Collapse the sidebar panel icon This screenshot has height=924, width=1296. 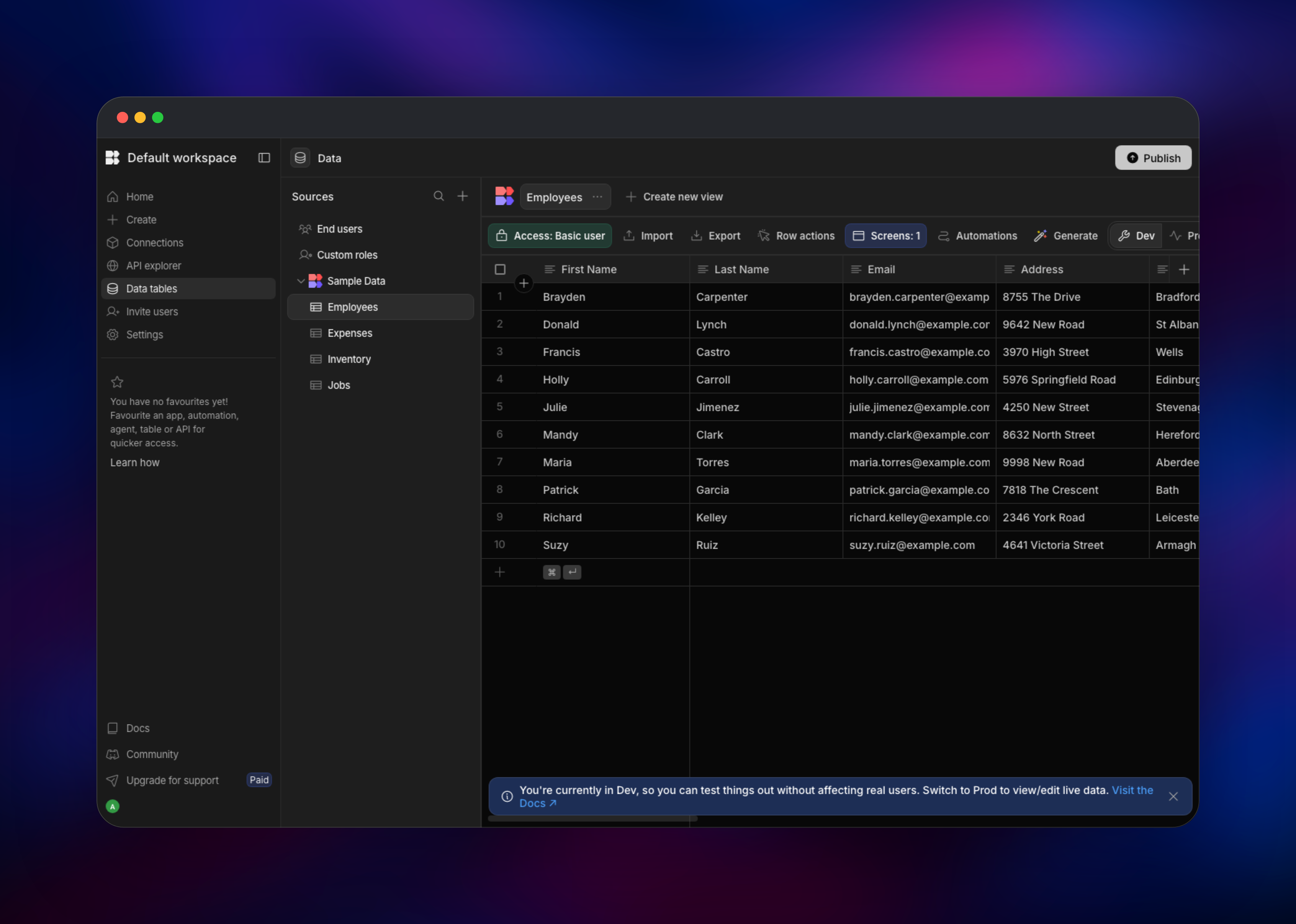264,158
